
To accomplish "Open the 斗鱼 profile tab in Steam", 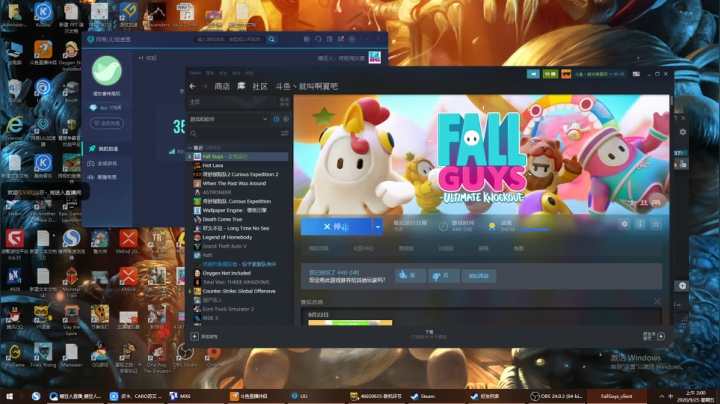I will pyautogui.click(x=307, y=86).
